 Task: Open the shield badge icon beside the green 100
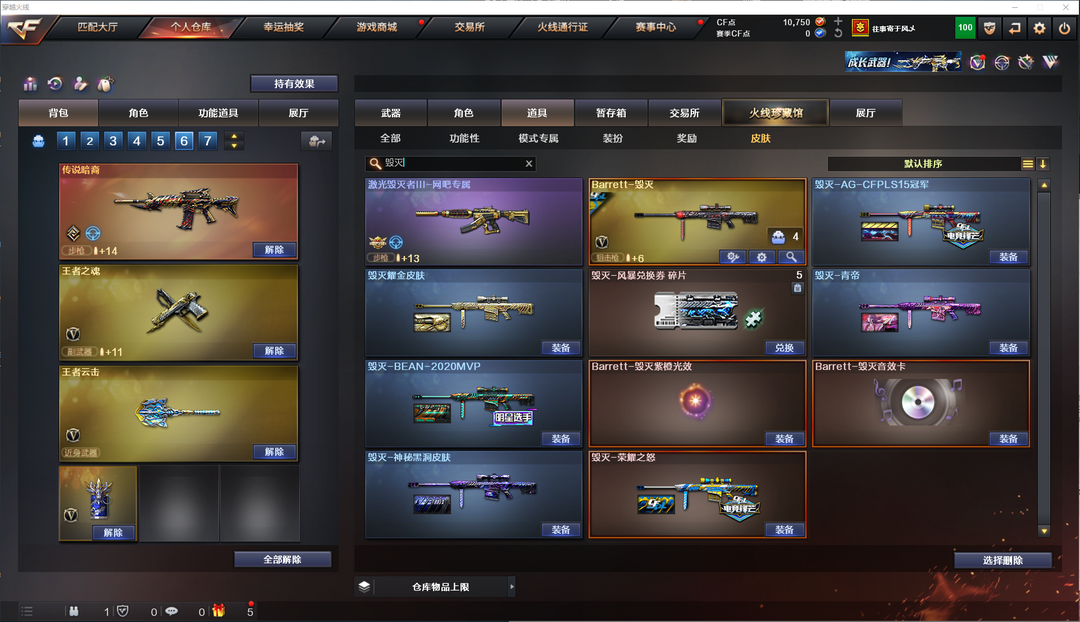pos(990,28)
